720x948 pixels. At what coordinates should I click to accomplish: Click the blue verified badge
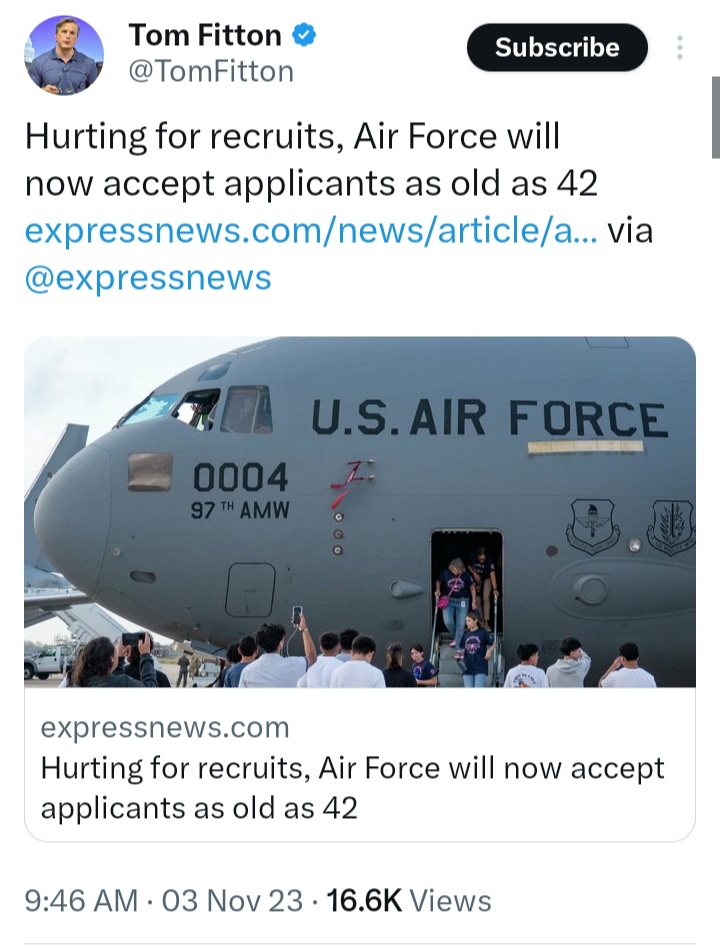point(304,34)
